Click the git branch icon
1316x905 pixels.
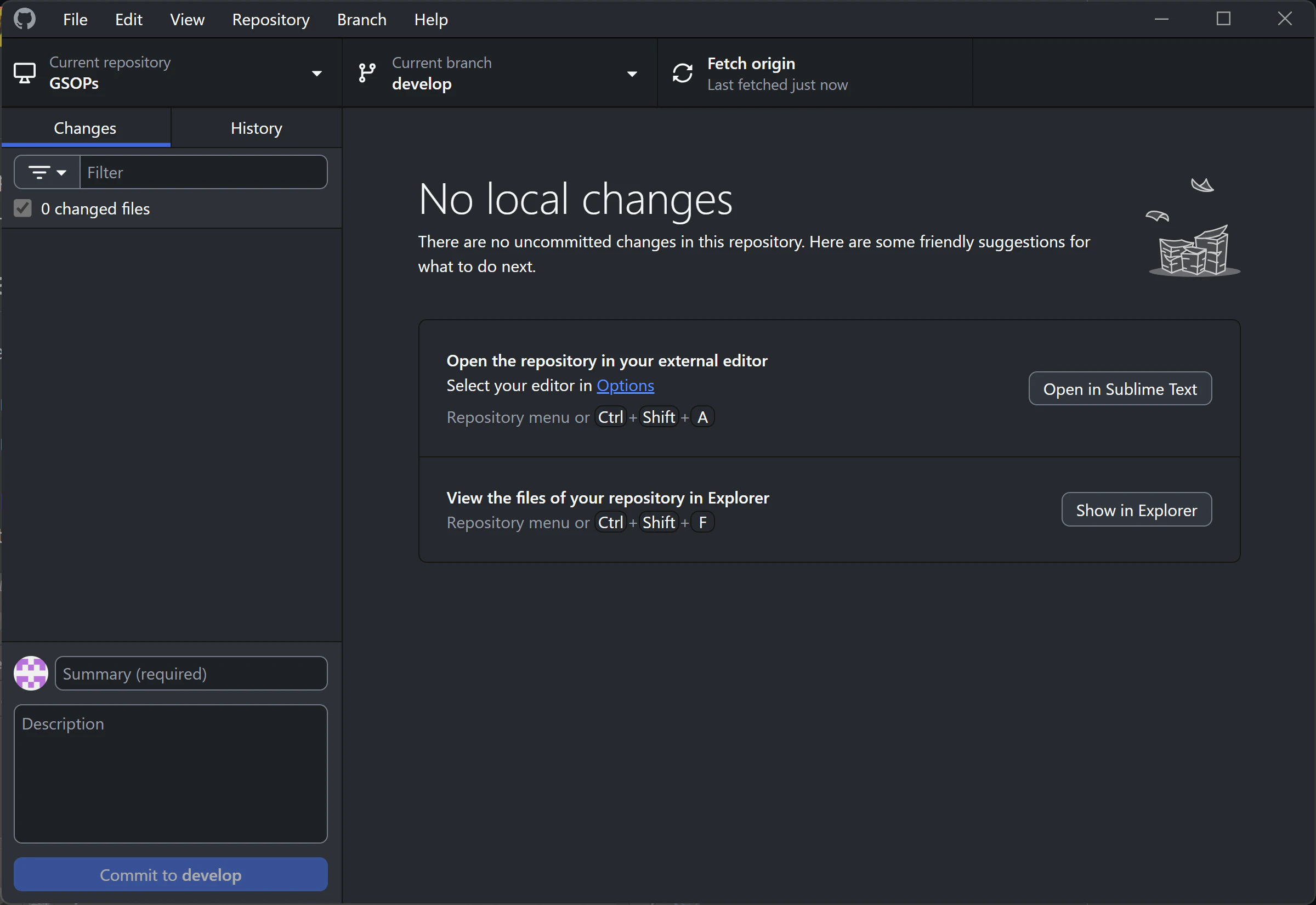click(x=367, y=73)
